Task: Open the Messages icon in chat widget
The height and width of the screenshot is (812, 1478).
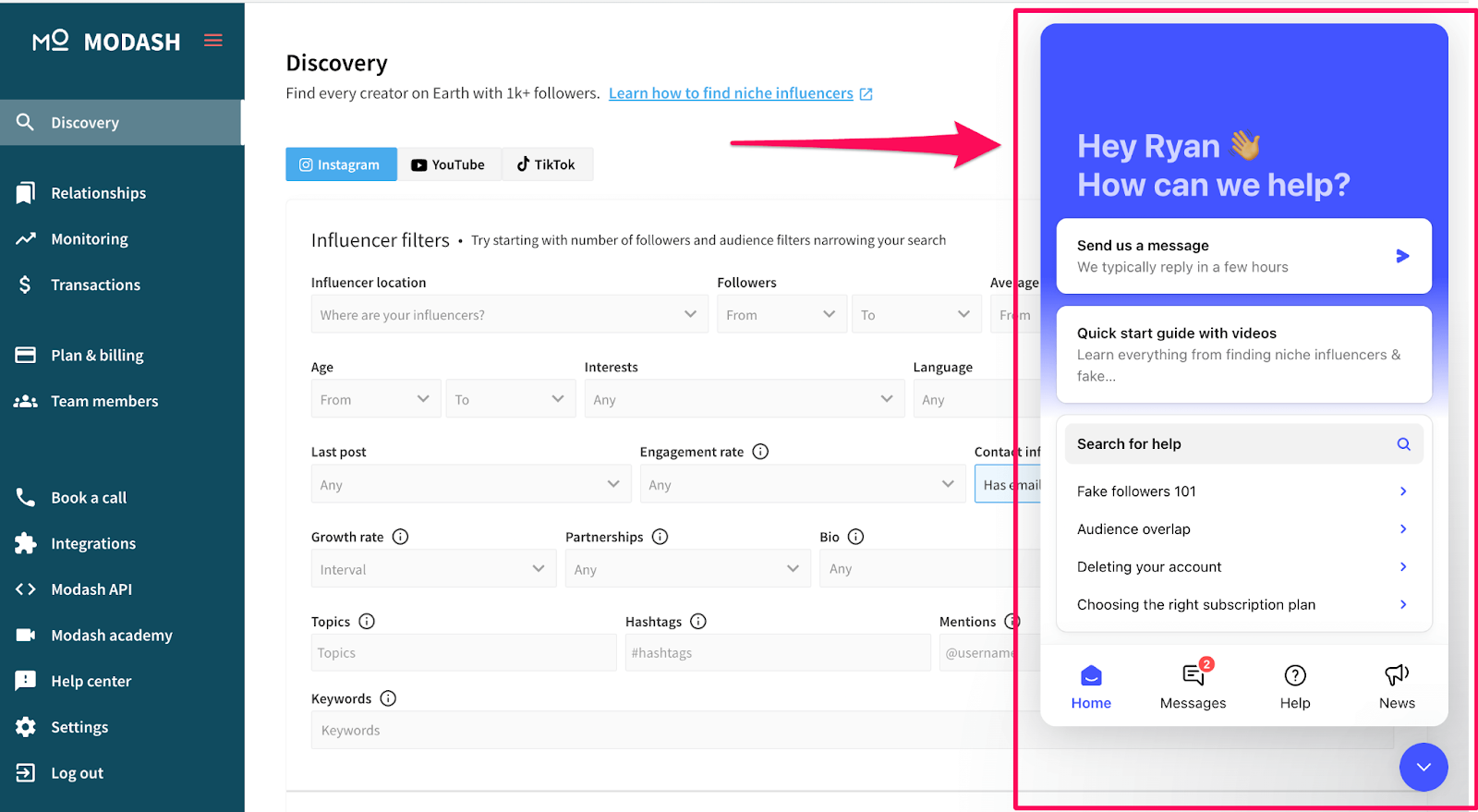Action: (x=1193, y=675)
